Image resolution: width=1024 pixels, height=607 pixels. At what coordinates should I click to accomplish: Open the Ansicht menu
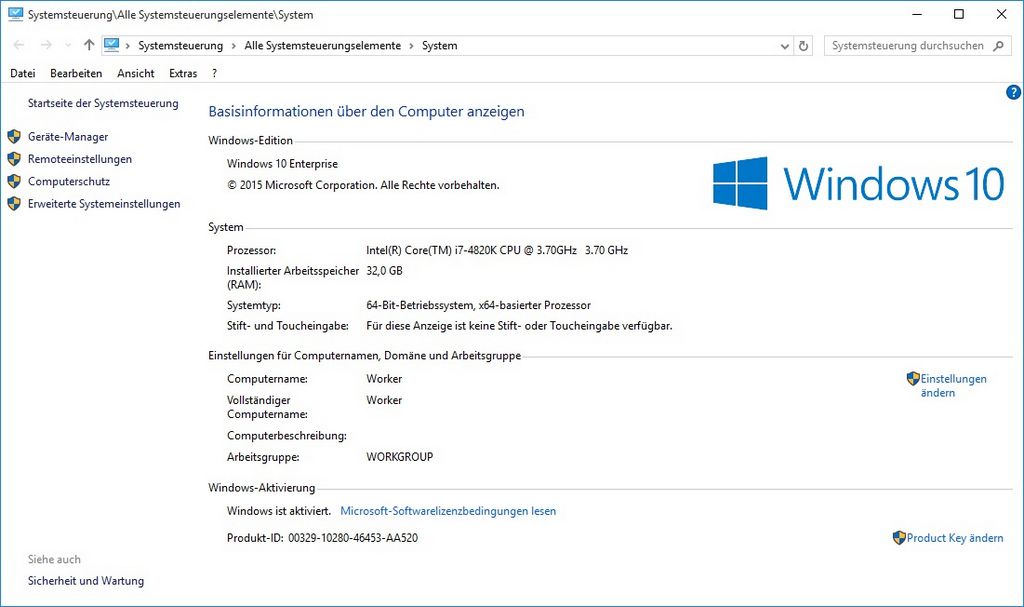136,73
